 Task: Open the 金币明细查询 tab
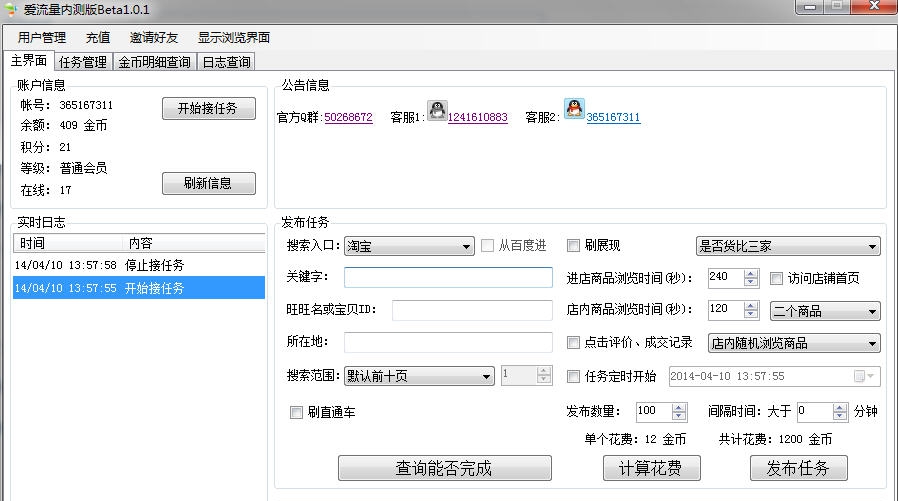(155, 62)
